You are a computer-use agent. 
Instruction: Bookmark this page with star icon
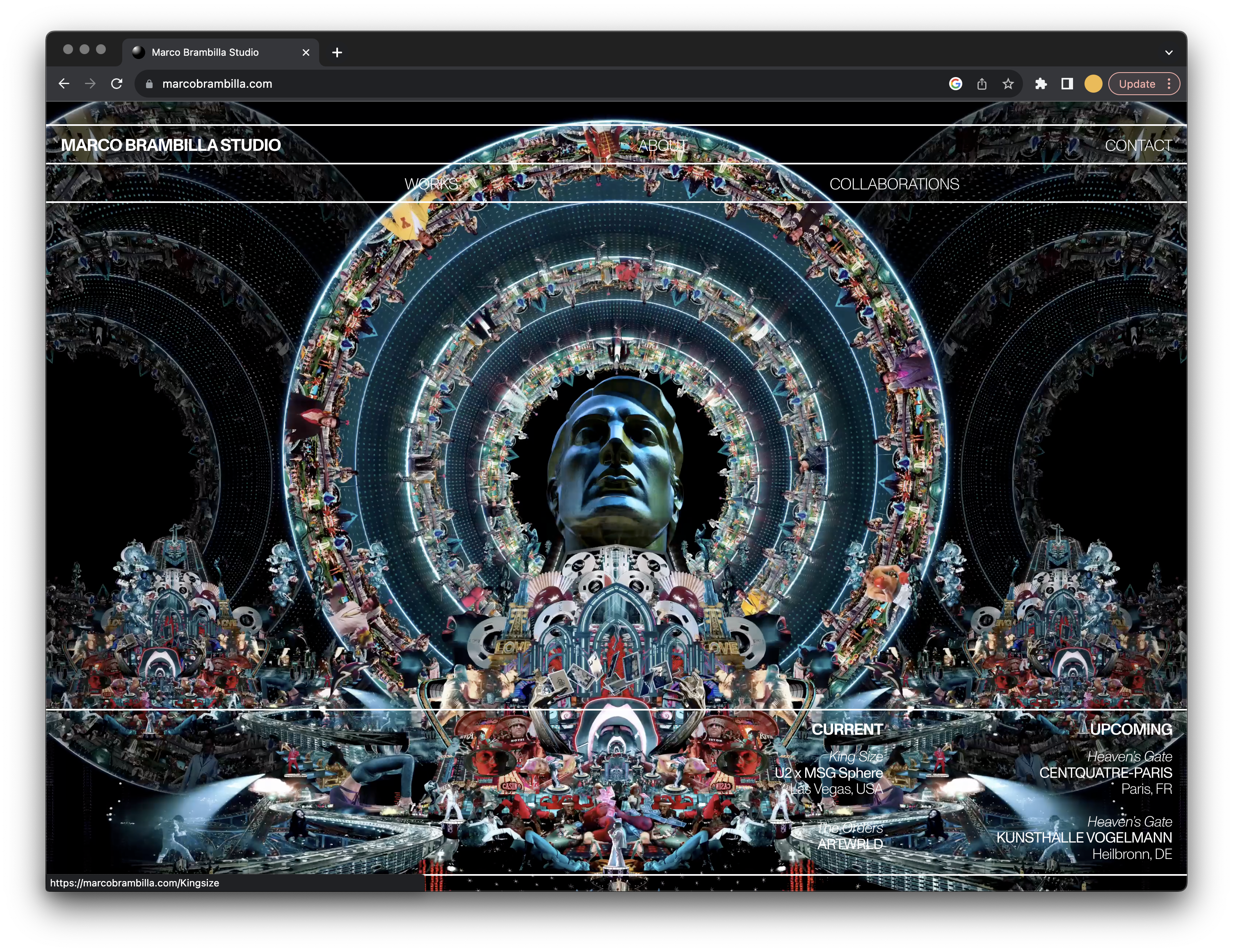coord(1008,84)
